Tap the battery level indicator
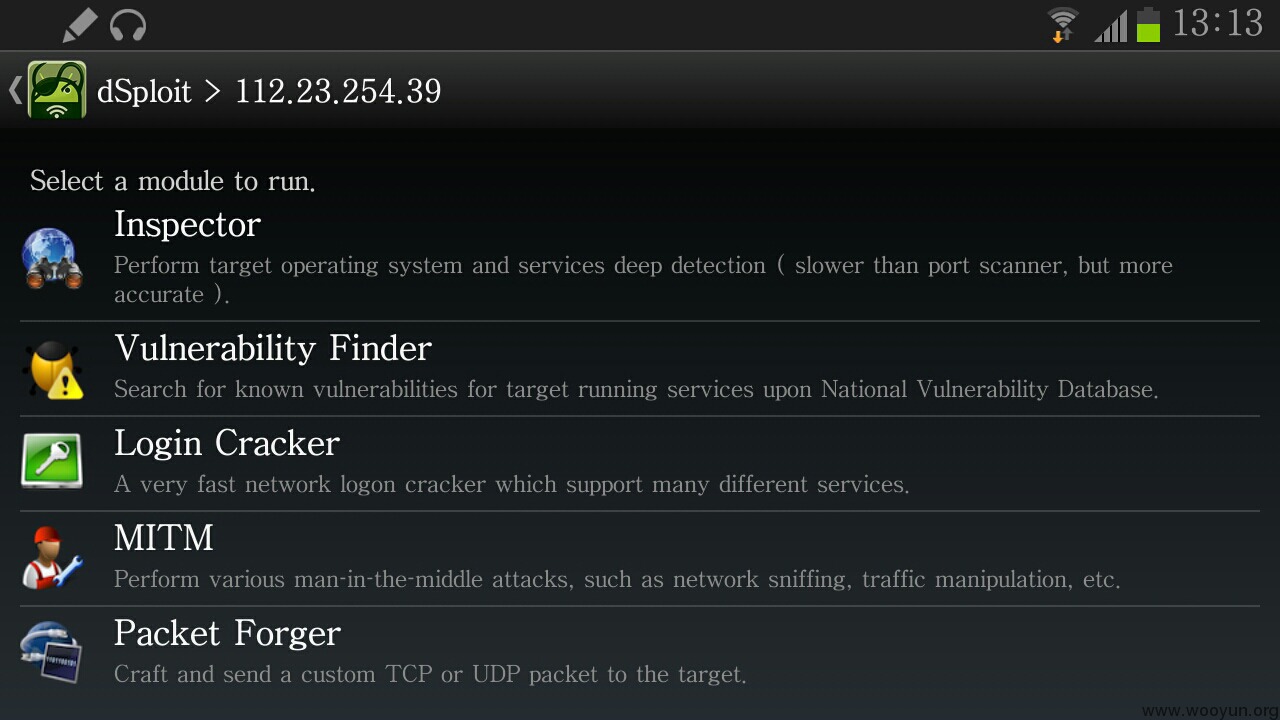The width and height of the screenshot is (1280, 720). click(x=1148, y=24)
